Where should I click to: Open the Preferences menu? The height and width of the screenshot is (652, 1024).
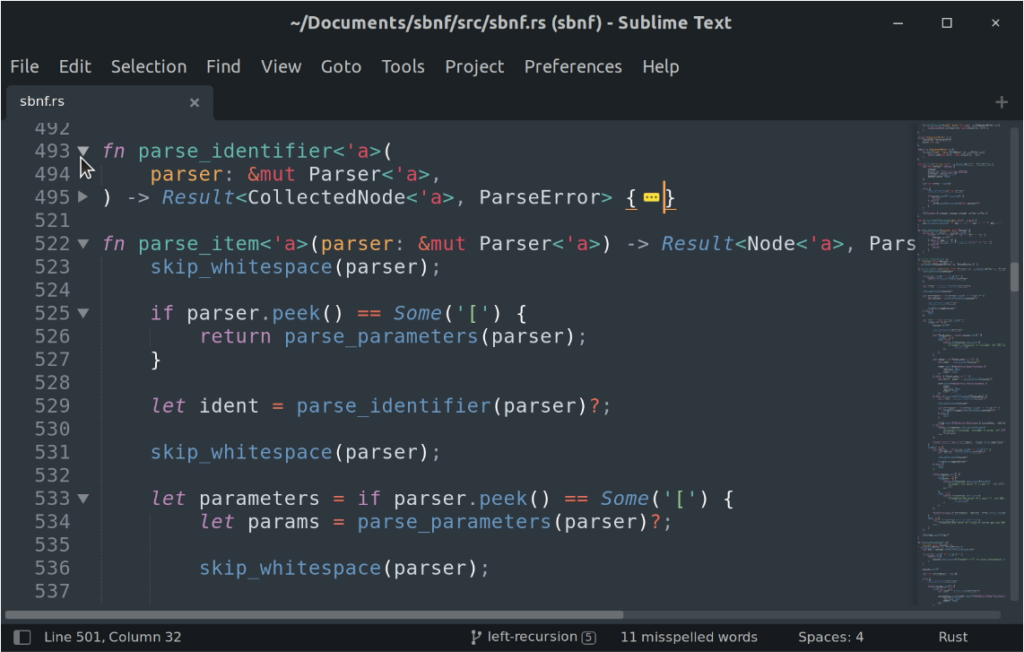573,67
